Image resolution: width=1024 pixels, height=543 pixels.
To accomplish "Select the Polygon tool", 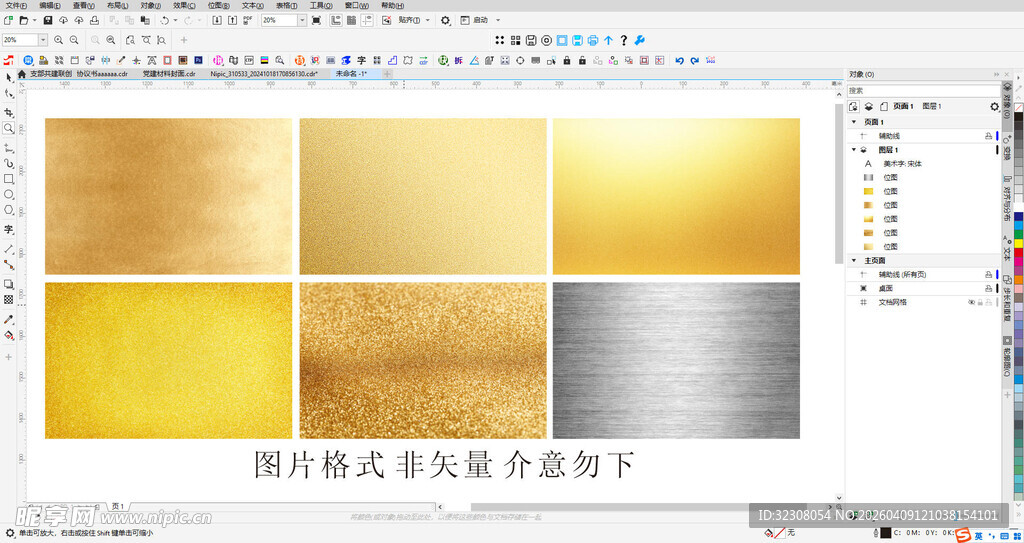I will tap(9, 210).
